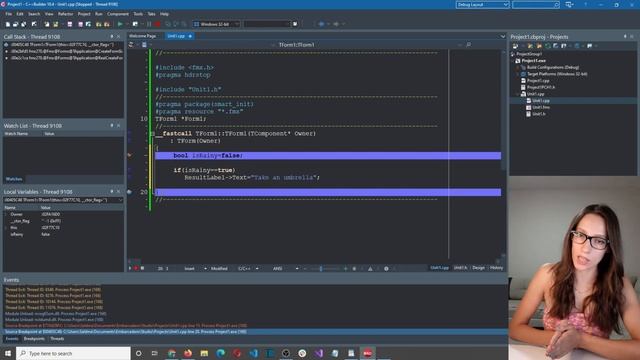Screen dimensions: 640x360
Task: Click the Pause debugging toolbar icon
Action: coord(149,24)
